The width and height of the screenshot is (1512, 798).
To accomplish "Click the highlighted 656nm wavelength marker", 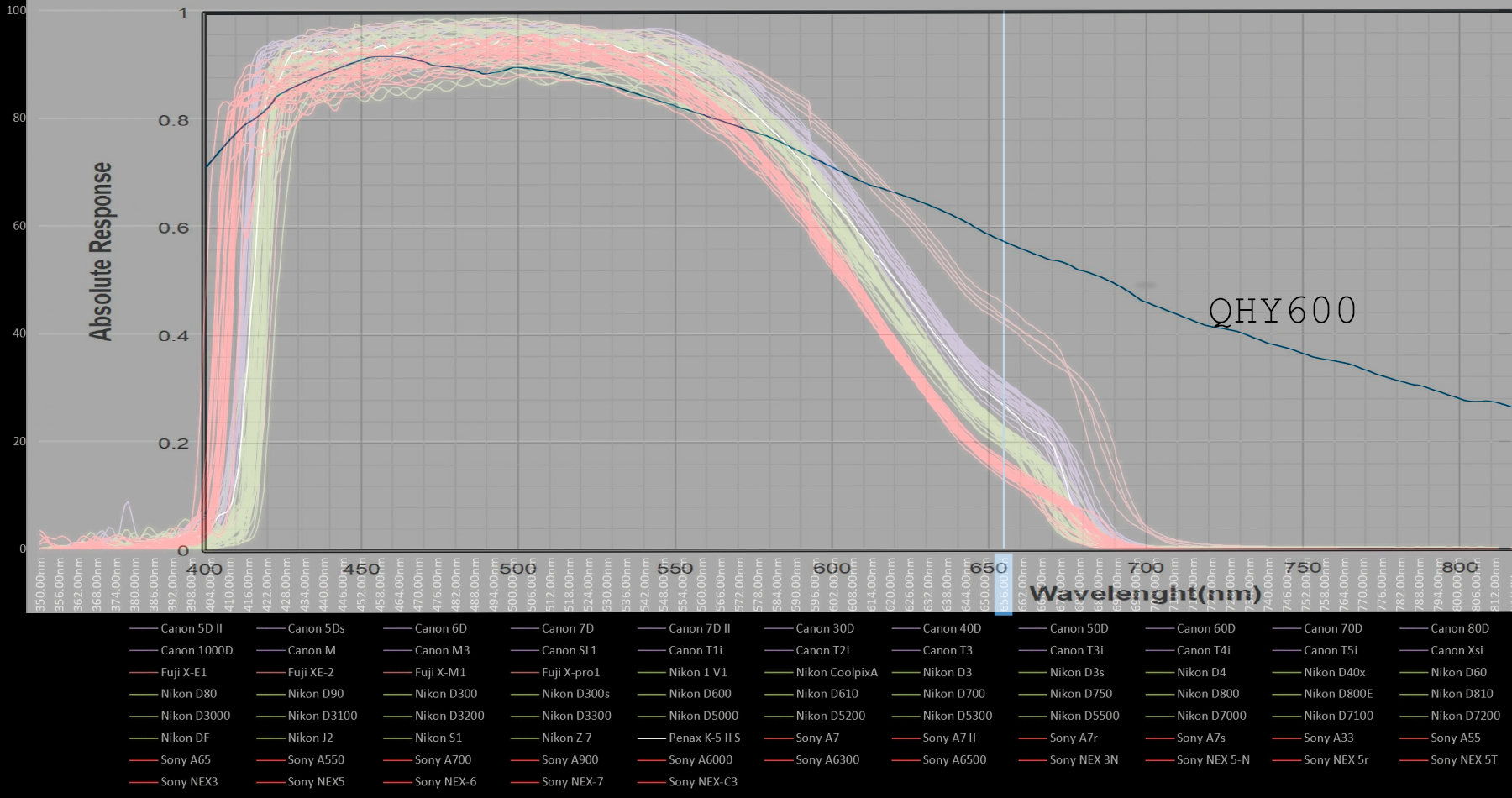I will coord(1003,583).
